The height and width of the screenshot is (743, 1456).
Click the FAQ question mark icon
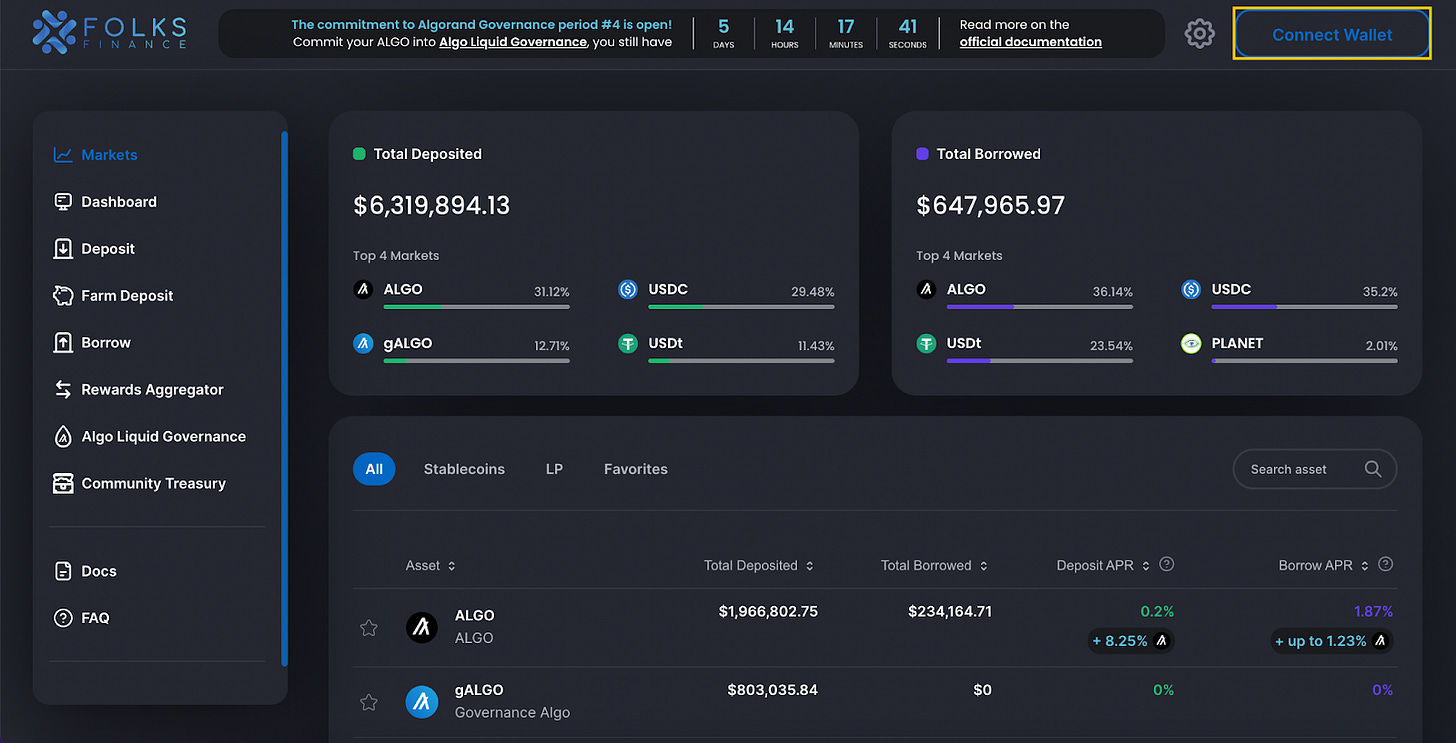[x=63, y=618]
